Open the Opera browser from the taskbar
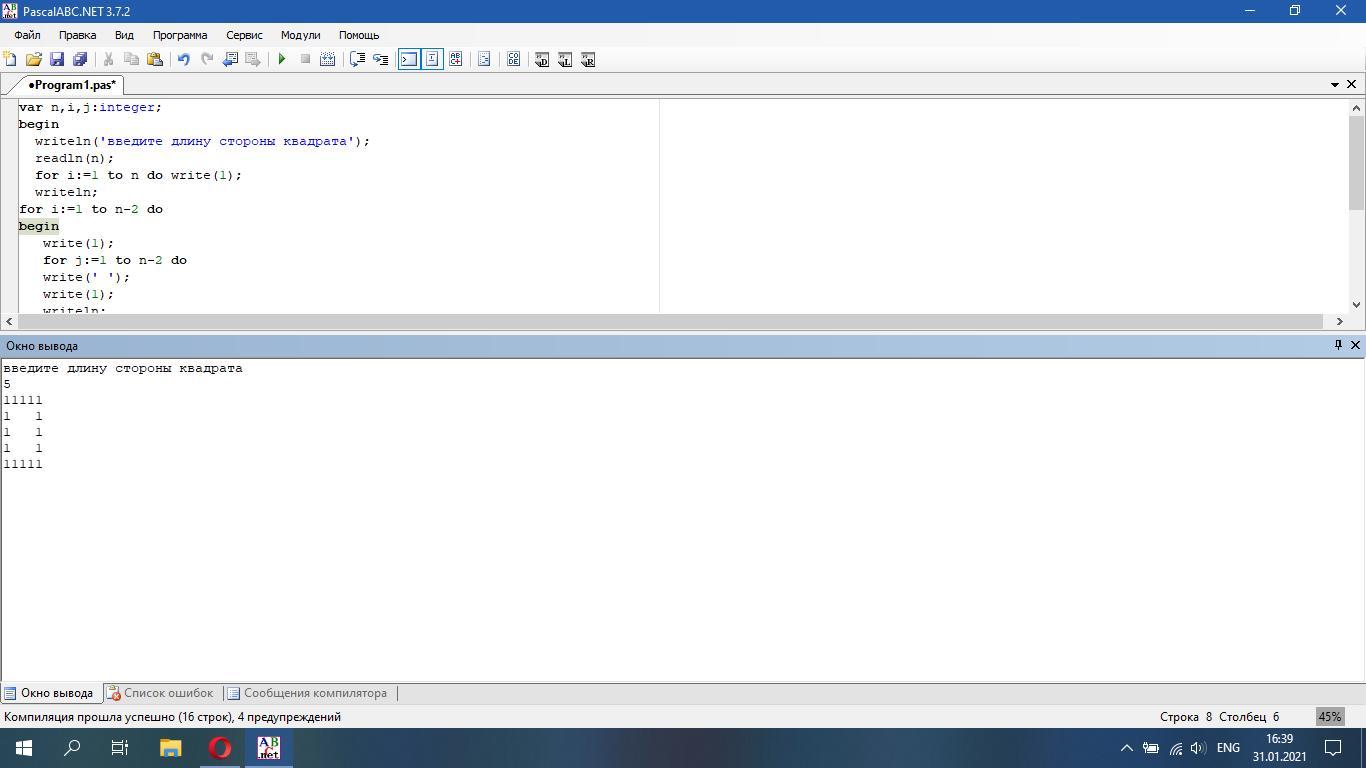Image resolution: width=1366 pixels, height=768 pixels. (220, 748)
